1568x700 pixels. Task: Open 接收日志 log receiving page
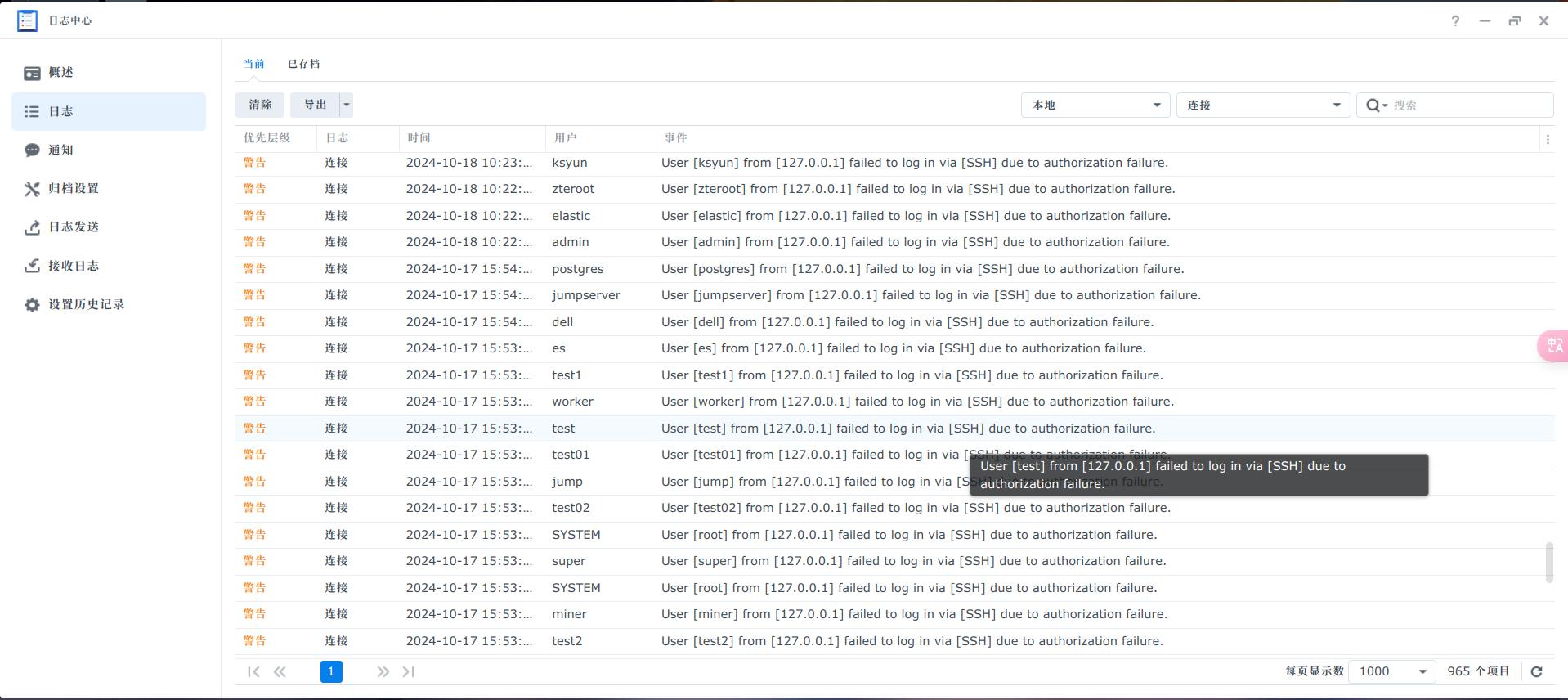point(109,266)
